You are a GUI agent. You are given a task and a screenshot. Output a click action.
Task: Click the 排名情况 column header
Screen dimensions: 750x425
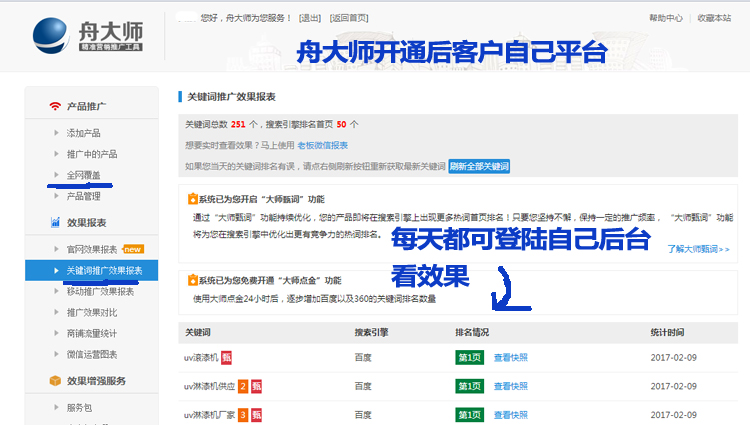click(472, 332)
